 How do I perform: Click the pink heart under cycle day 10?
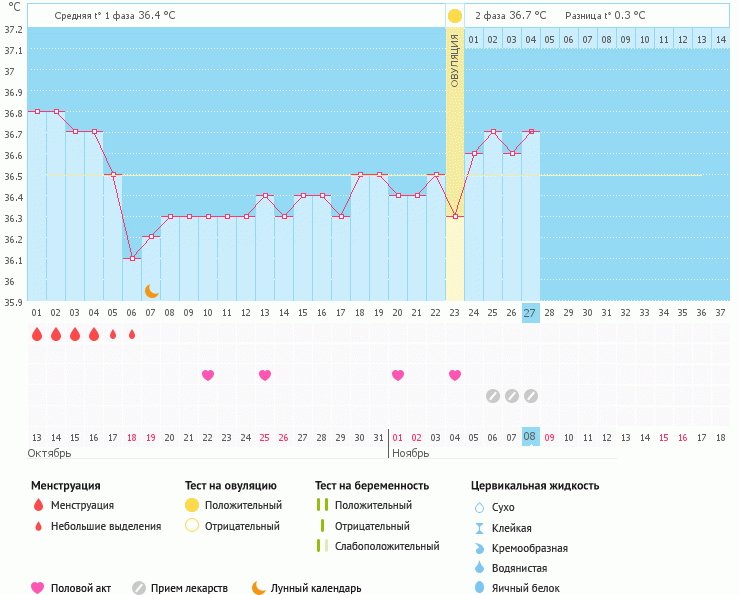coord(208,375)
